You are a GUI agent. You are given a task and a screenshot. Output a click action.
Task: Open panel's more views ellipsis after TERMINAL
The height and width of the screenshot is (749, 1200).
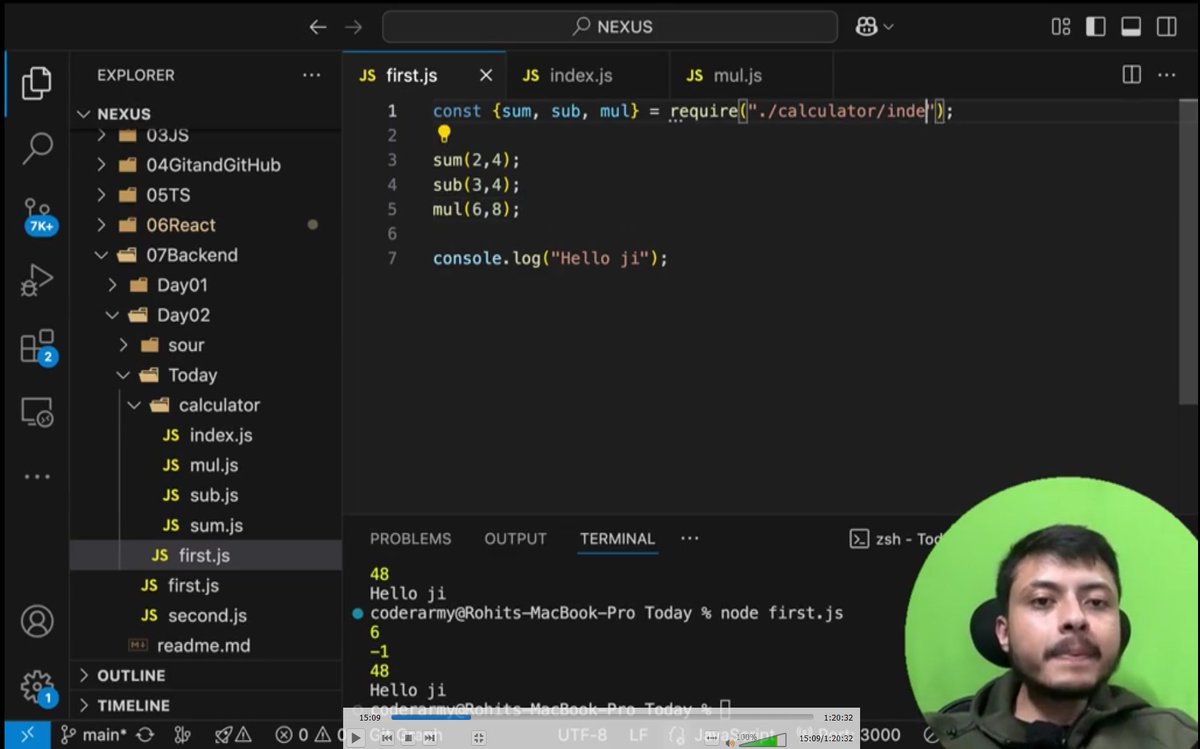[689, 538]
